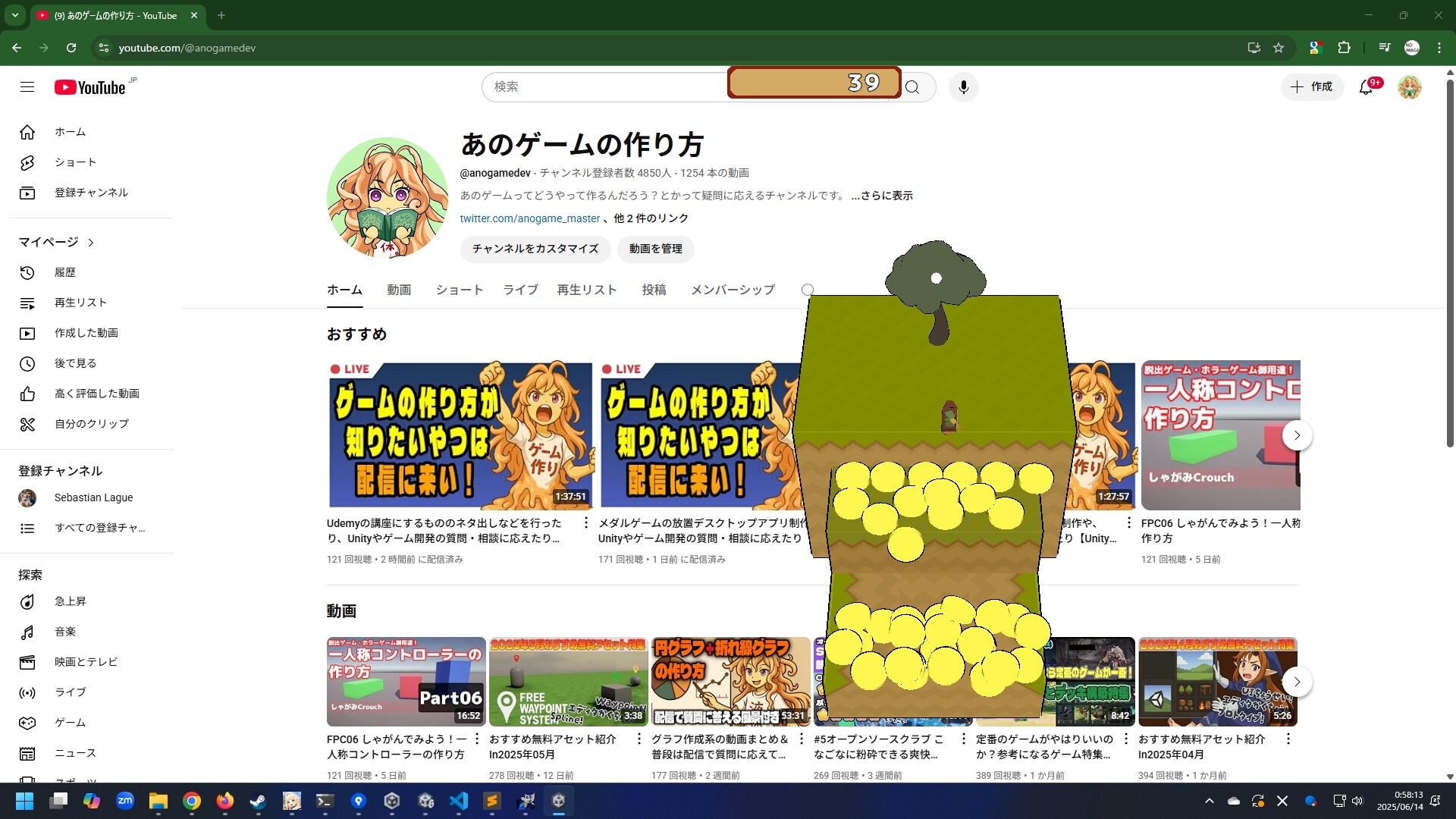The width and height of the screenshot is (1456, 819).
Task: Open the notification bell
Action: (x=1366, y=86)
